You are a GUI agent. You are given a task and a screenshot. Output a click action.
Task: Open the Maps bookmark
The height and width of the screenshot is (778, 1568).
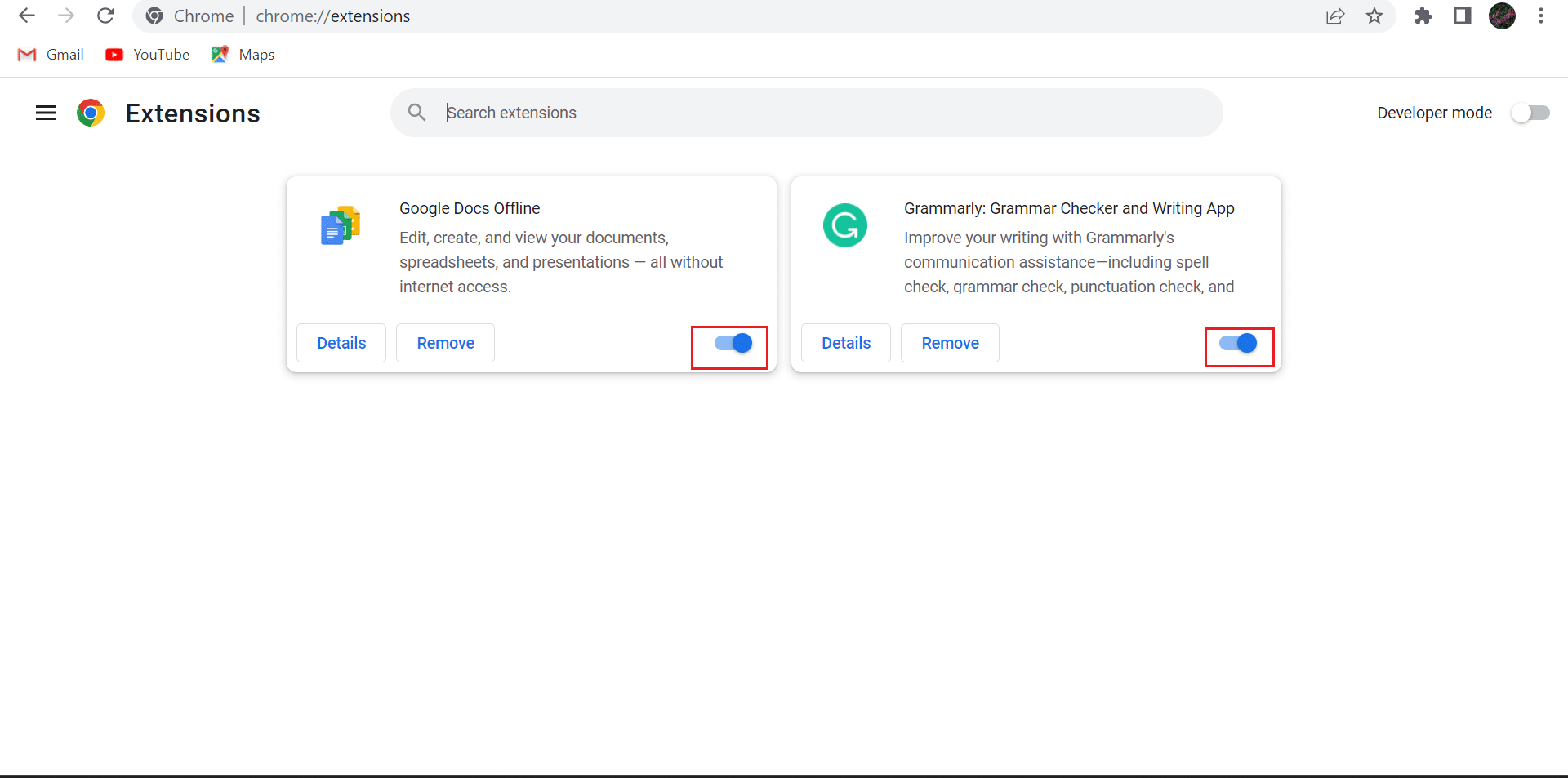pyautogui.click(x=243, y=55)
